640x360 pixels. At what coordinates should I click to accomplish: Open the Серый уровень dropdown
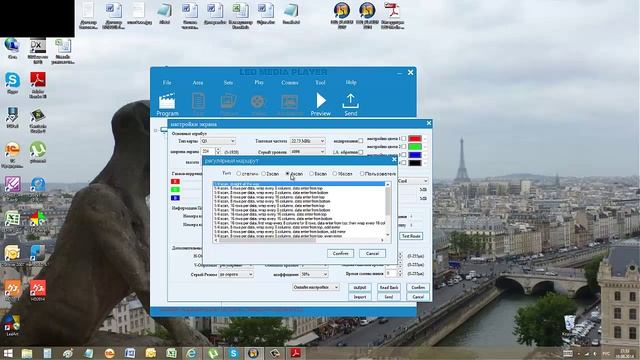coord(307,152)
